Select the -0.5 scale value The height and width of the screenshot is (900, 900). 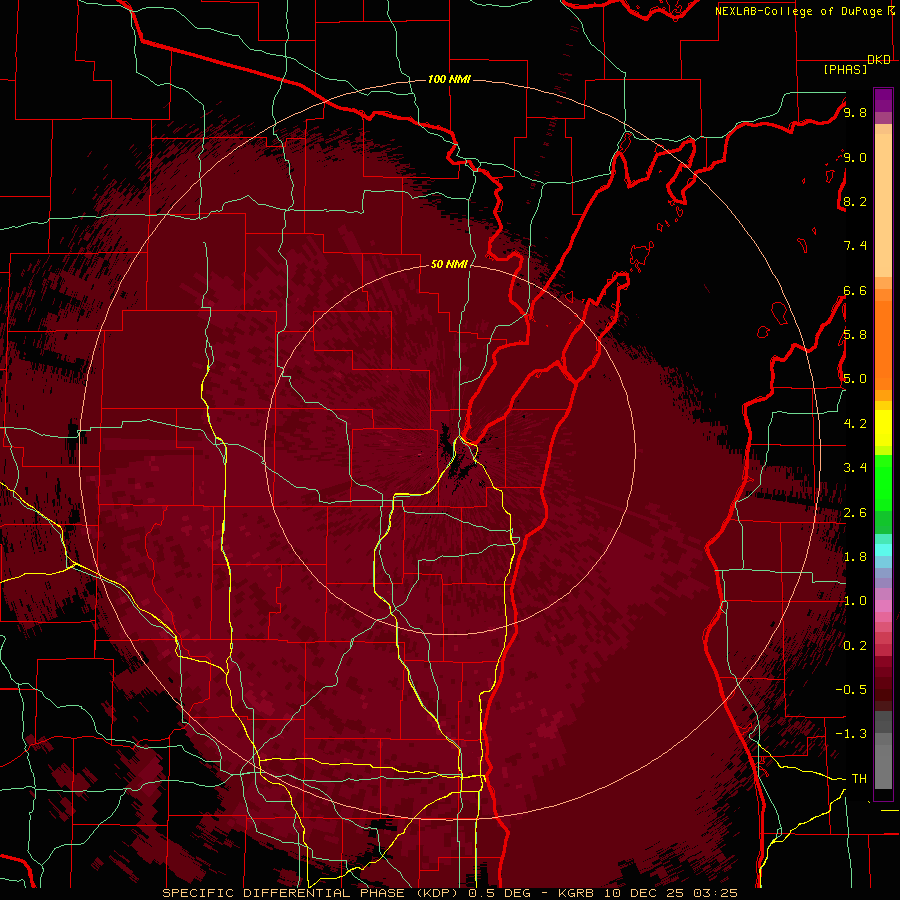click(x=851, y=690)
